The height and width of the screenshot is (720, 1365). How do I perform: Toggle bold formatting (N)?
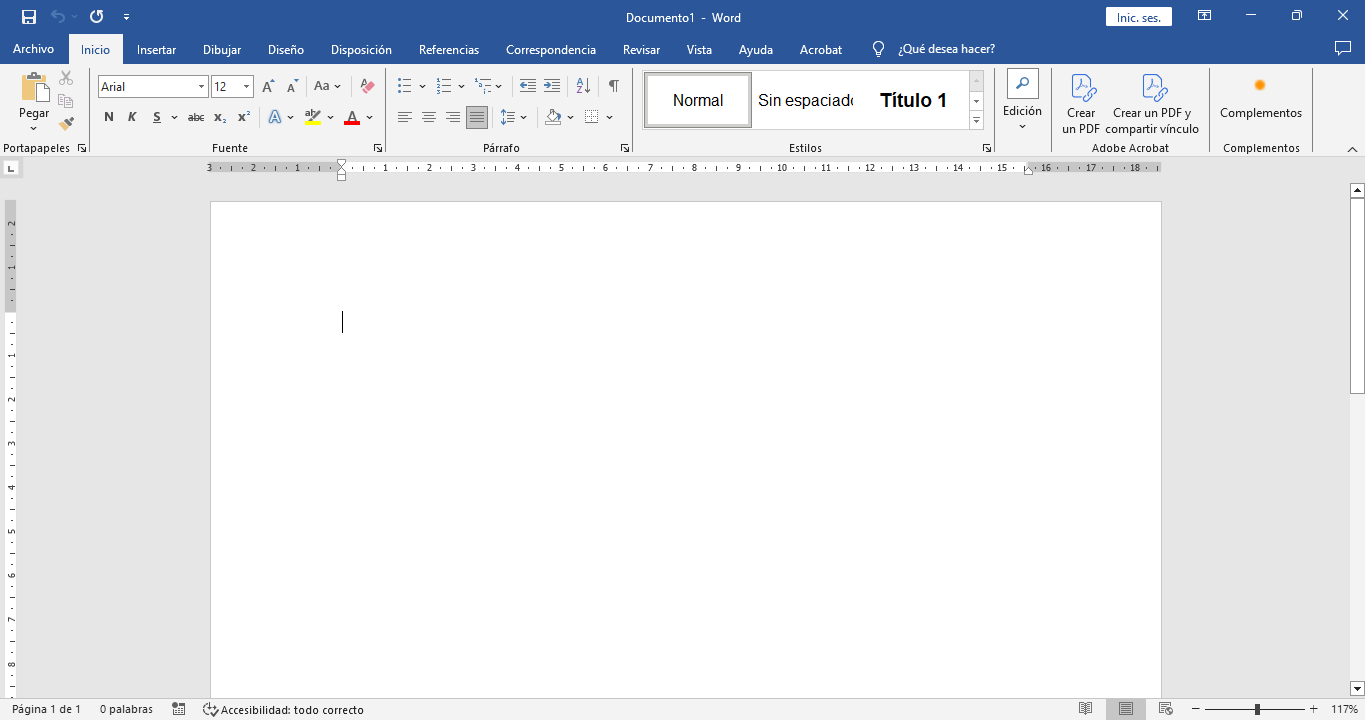click(109, 117)
